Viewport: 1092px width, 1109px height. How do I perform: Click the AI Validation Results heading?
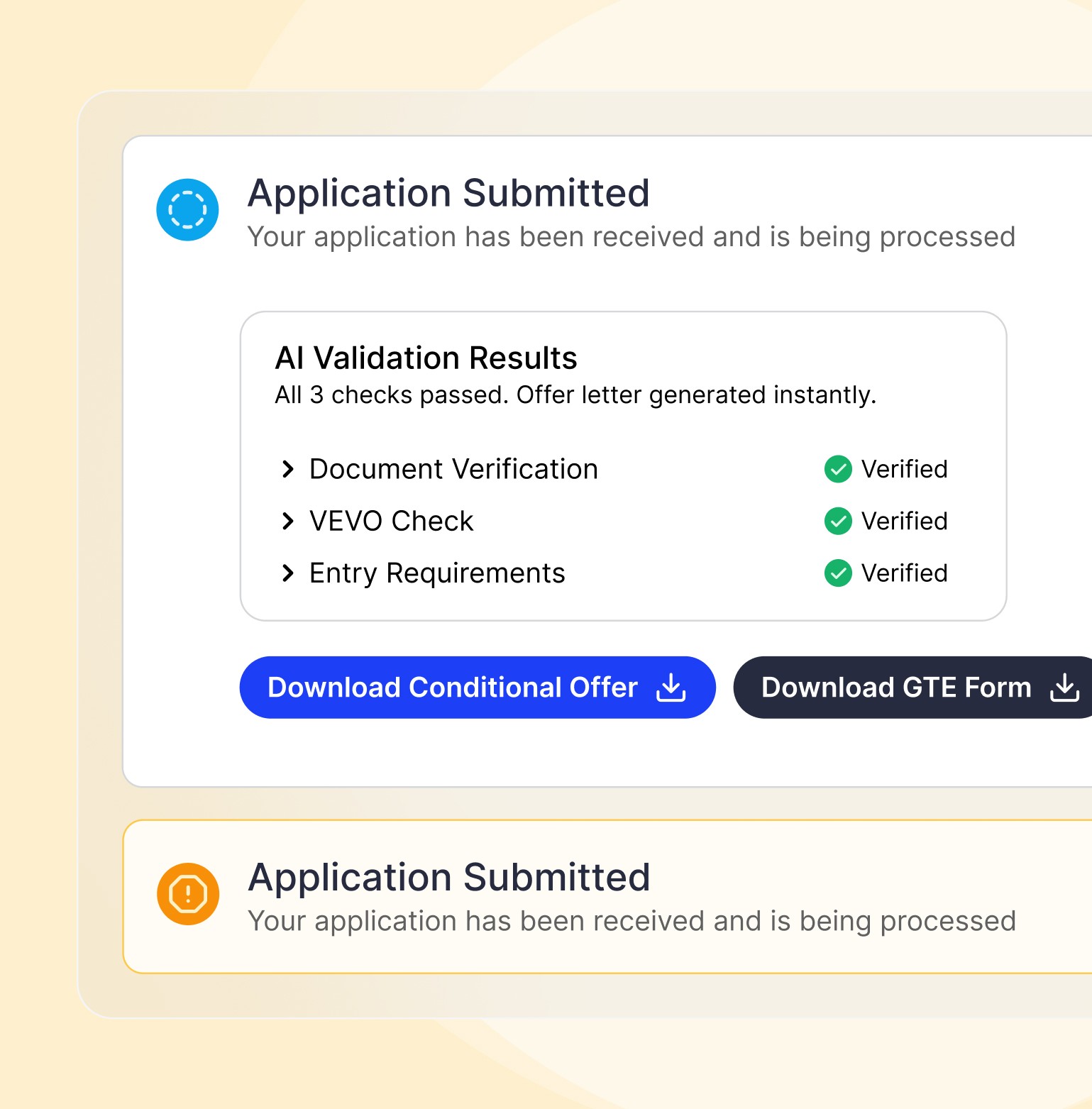pyautogui.click(x=426, y=358)
